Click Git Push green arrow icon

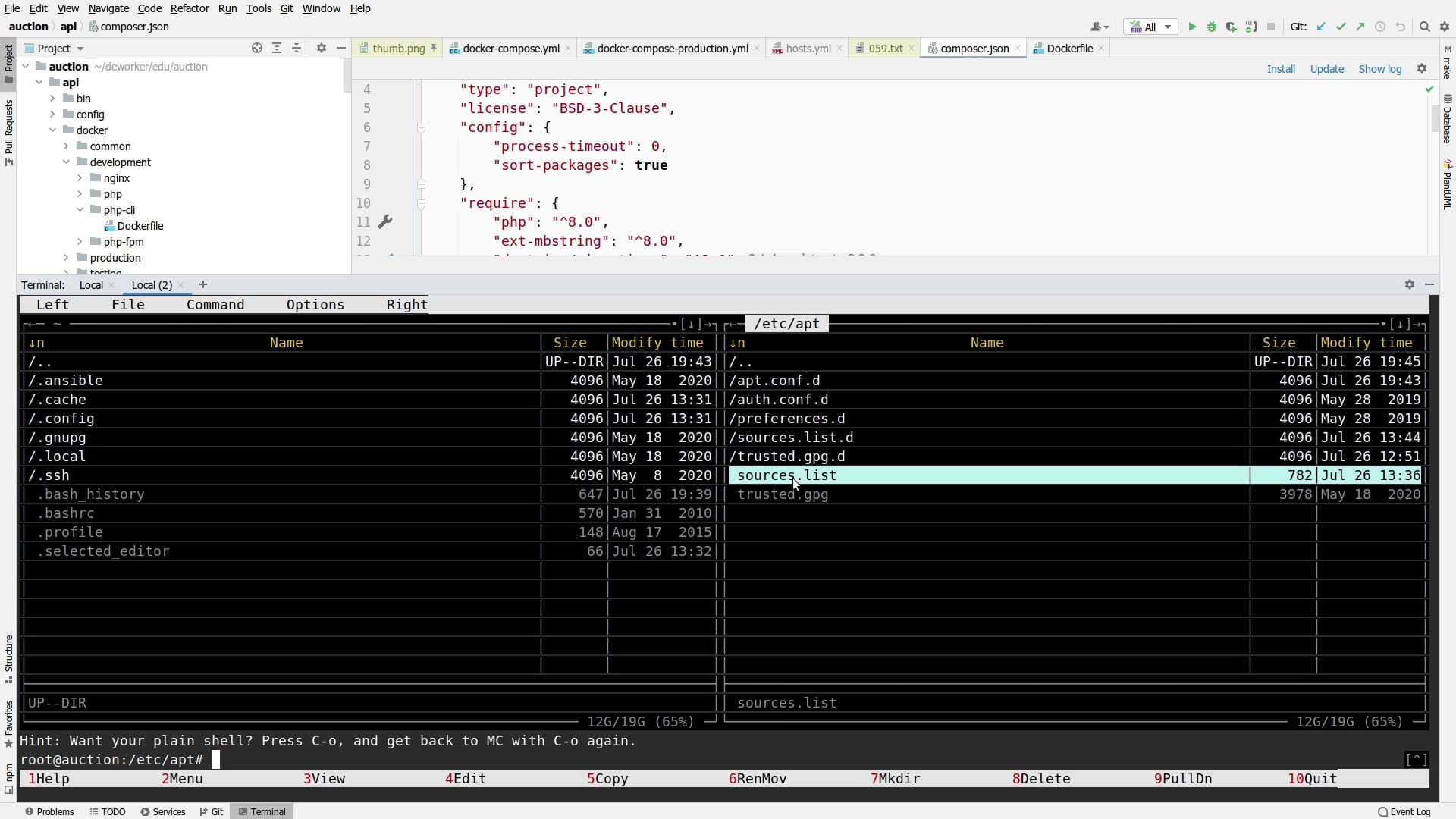[x=1360, y=27]
